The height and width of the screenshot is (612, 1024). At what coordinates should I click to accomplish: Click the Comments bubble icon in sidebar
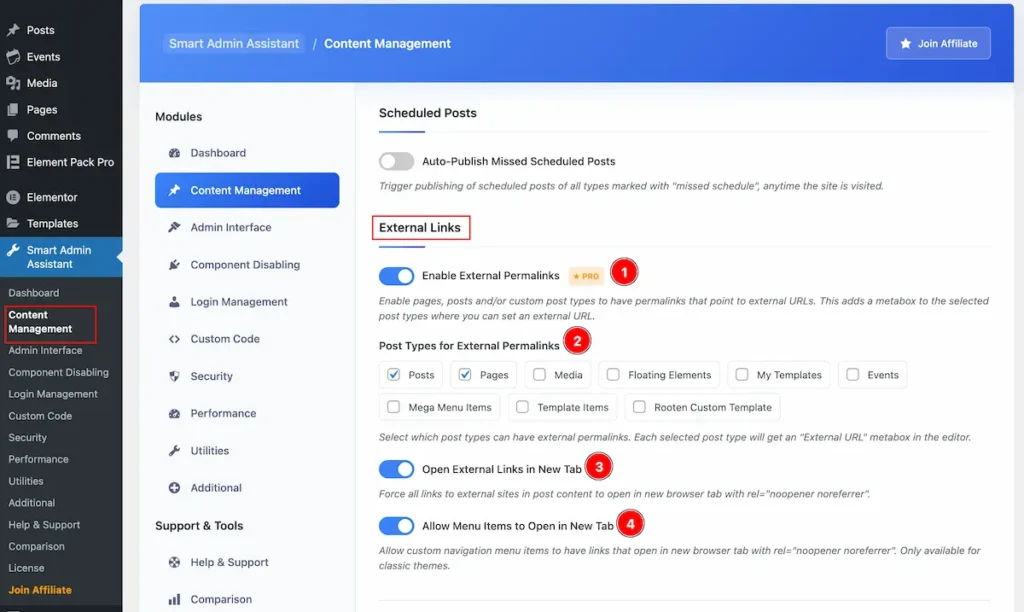(x=13, y=136)
